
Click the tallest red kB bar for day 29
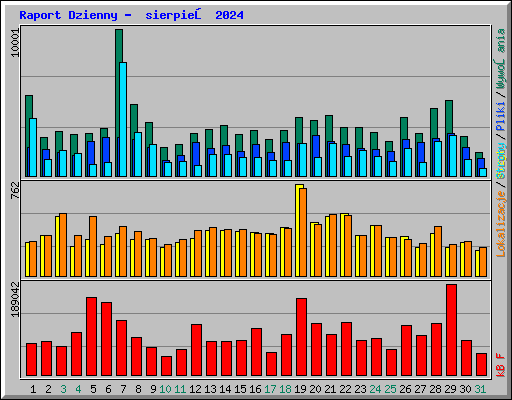(x=451, y=330)
